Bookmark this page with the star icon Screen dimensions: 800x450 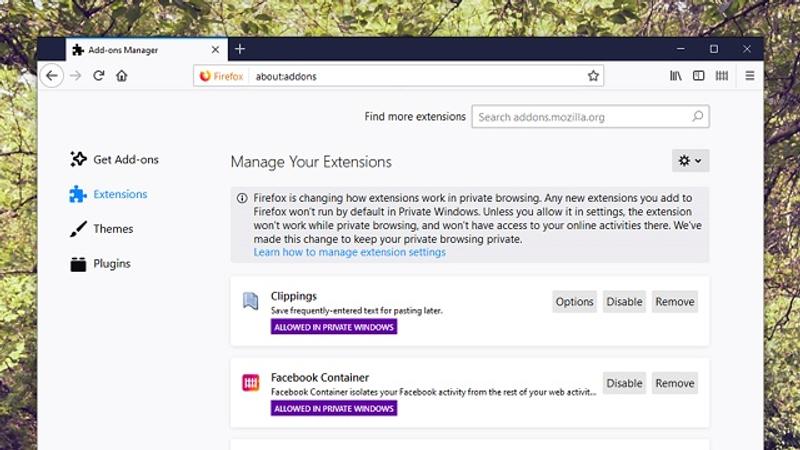[x=593, y=76]
